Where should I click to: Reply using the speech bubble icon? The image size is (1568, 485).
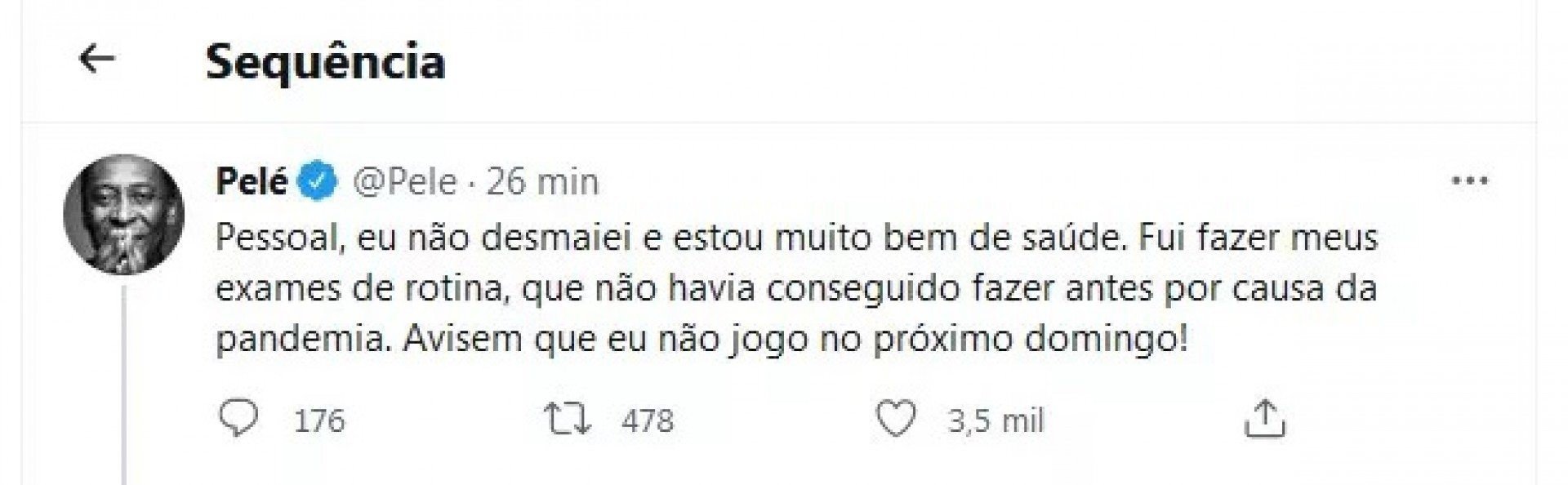pyautogui.click(x=239, y=420)
